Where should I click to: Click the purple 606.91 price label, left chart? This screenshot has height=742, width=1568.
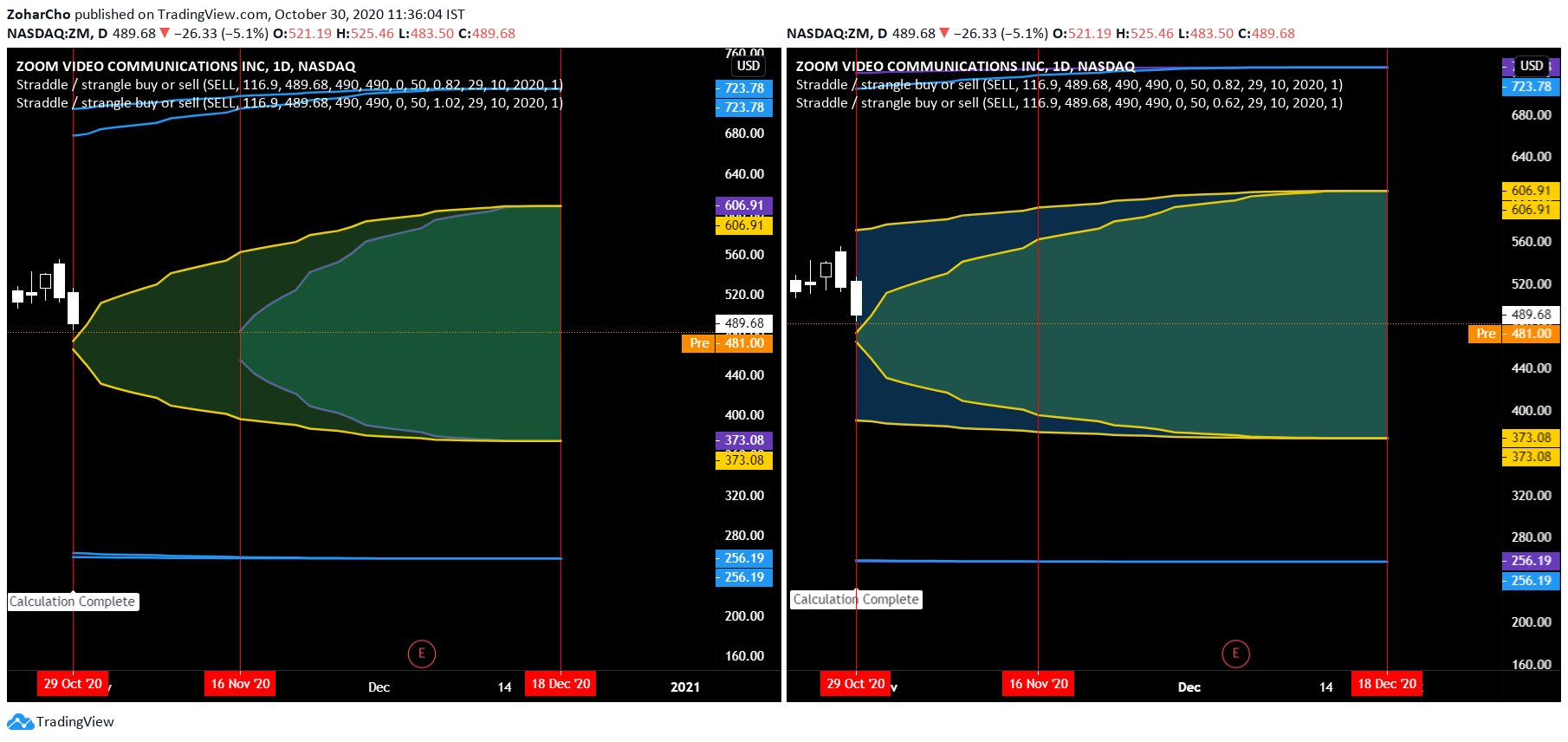[744, 205]
